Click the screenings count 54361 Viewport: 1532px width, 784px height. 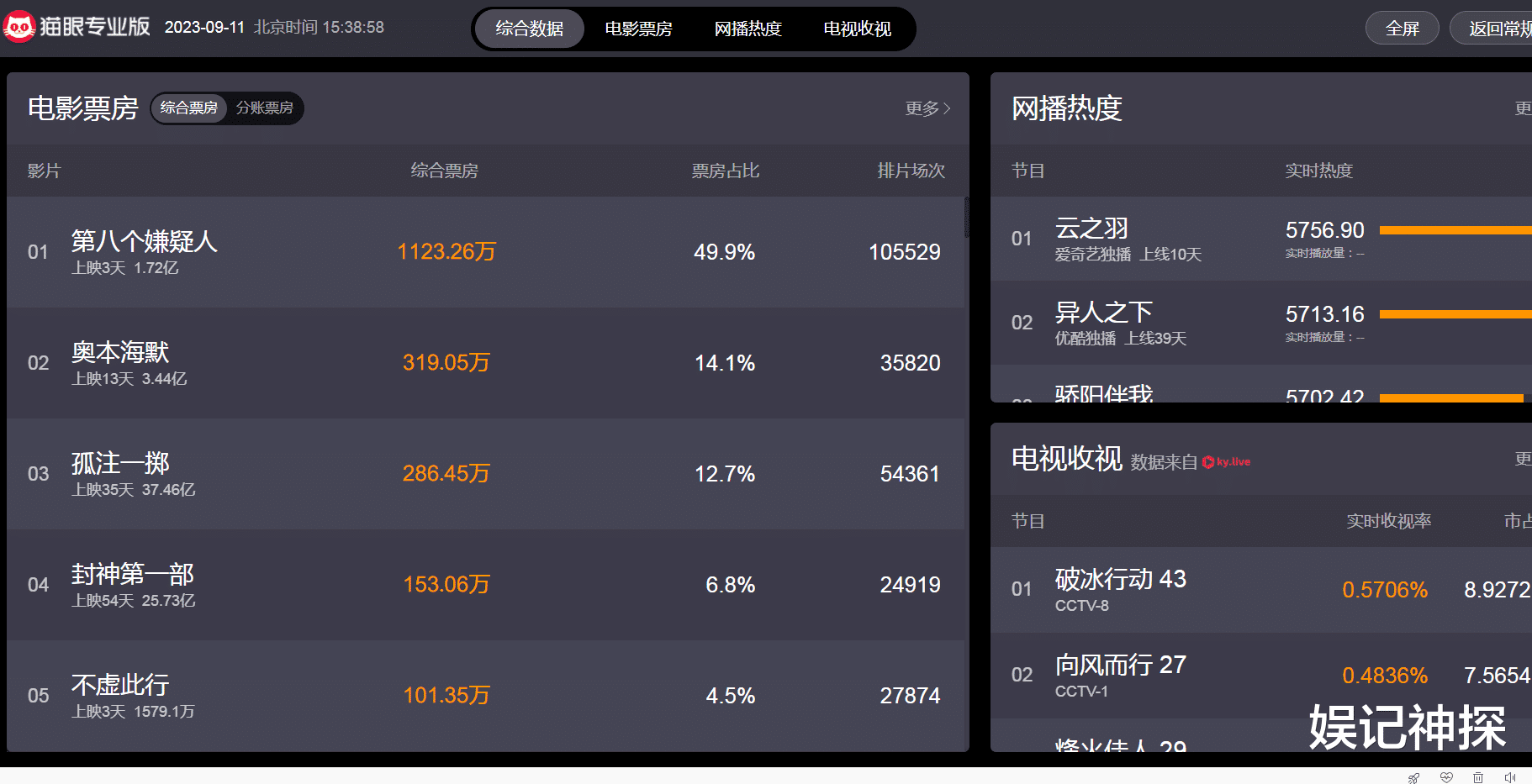click(x=911, y=474)
